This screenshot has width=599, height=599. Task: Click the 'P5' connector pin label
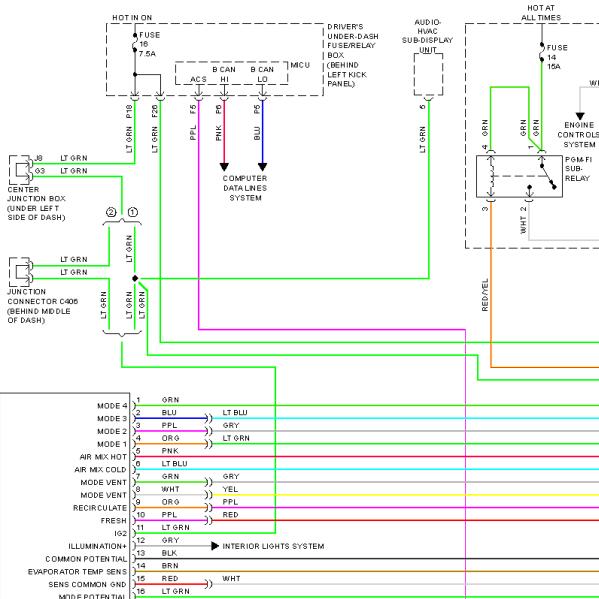(x=257, y=110)
